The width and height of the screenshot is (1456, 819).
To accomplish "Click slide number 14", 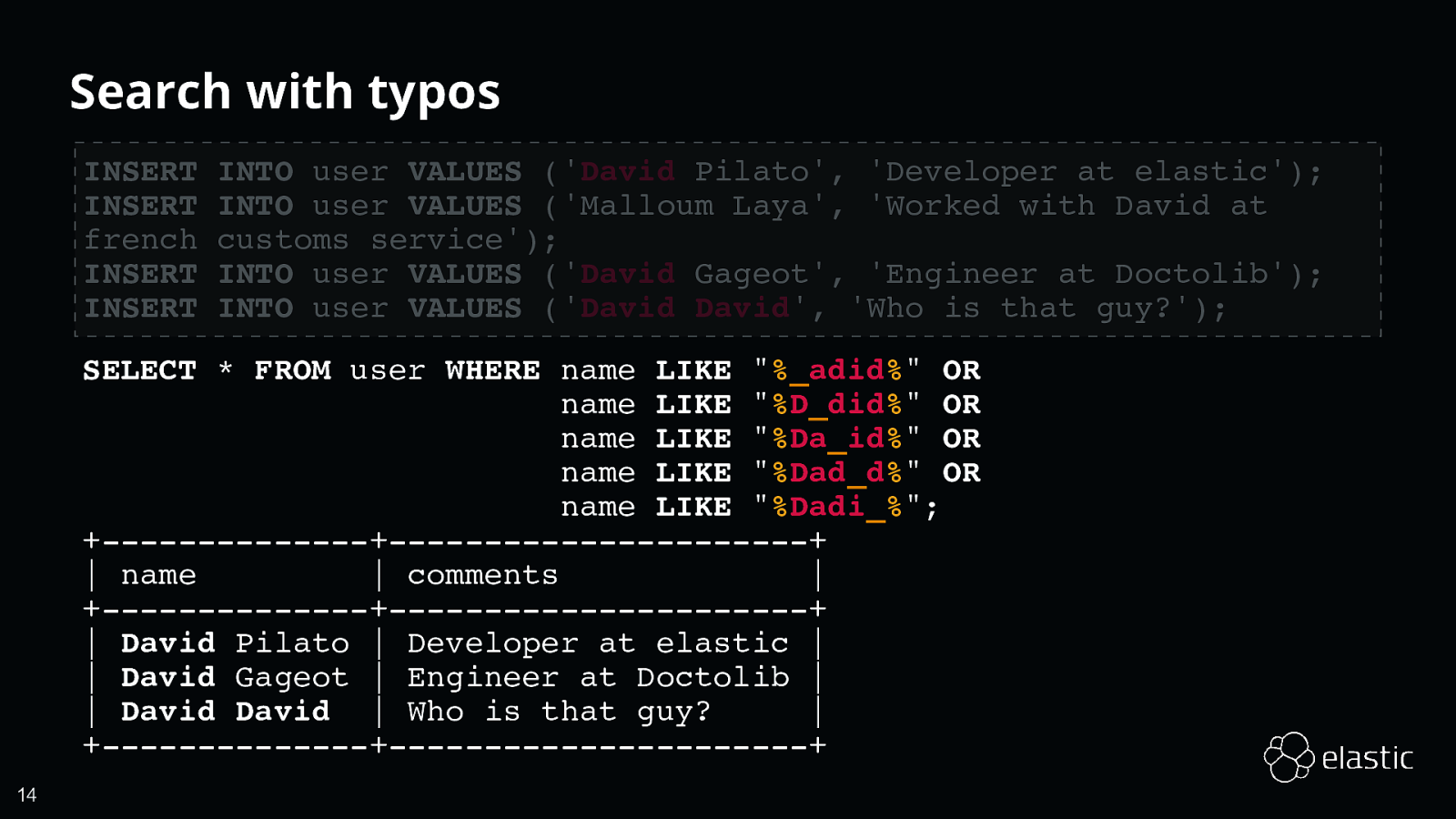I will [x=27, y=795].
